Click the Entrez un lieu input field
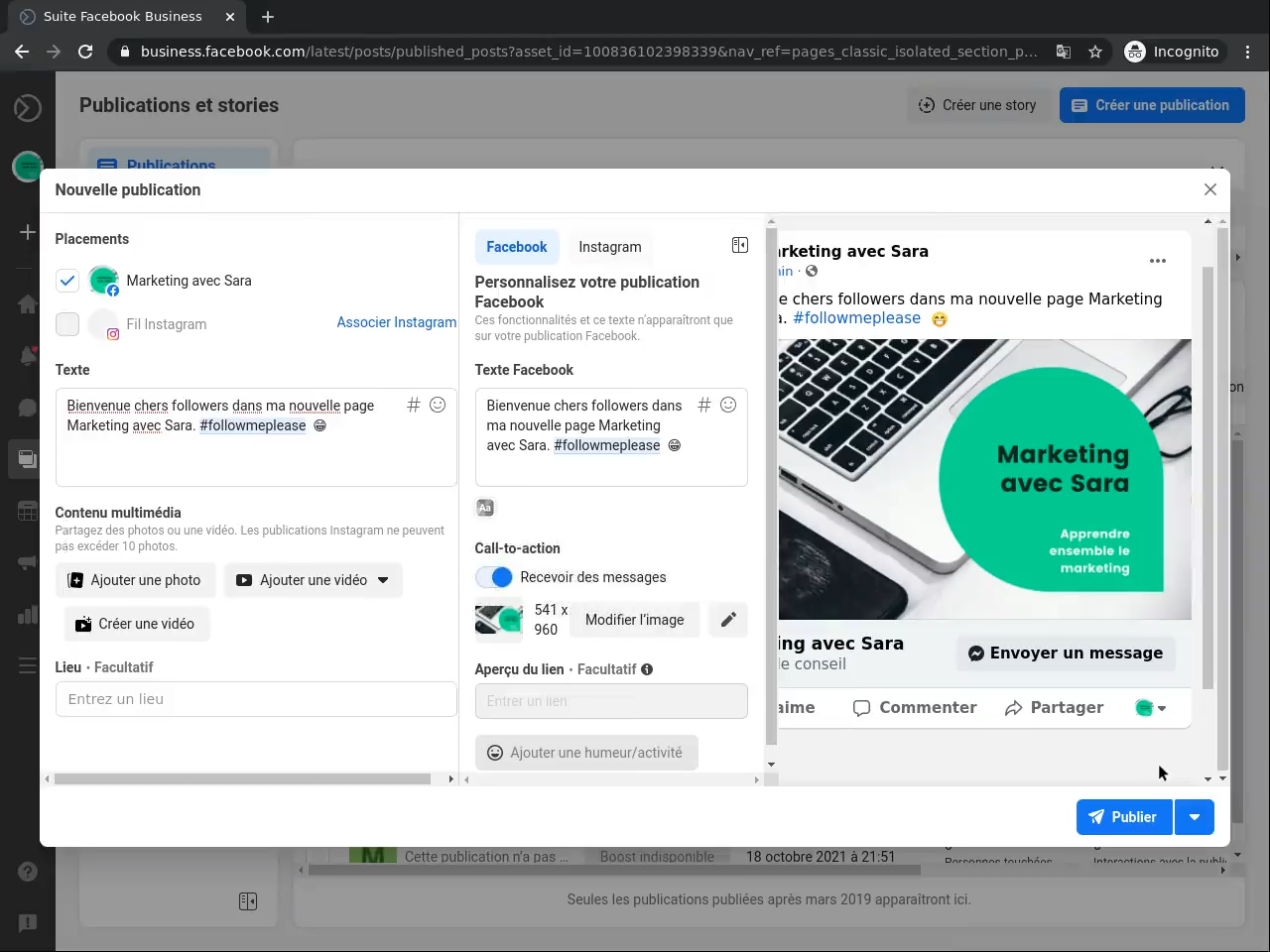Image resolution: width=1270 pixels, height=952 pixels. [x=256, y=699]
